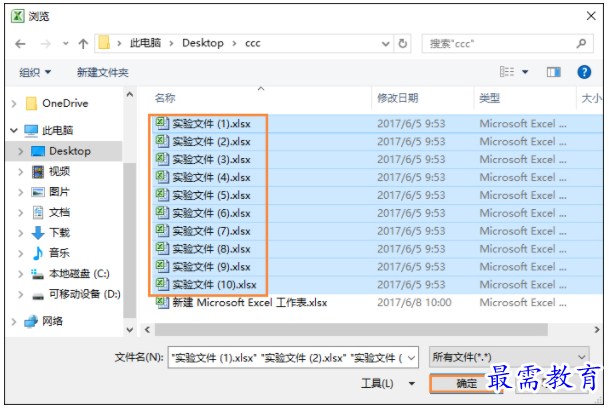Select file 实验文件 (4).xlsx
This screenshot has width=609, height=409.
click(x=211, y=178)
